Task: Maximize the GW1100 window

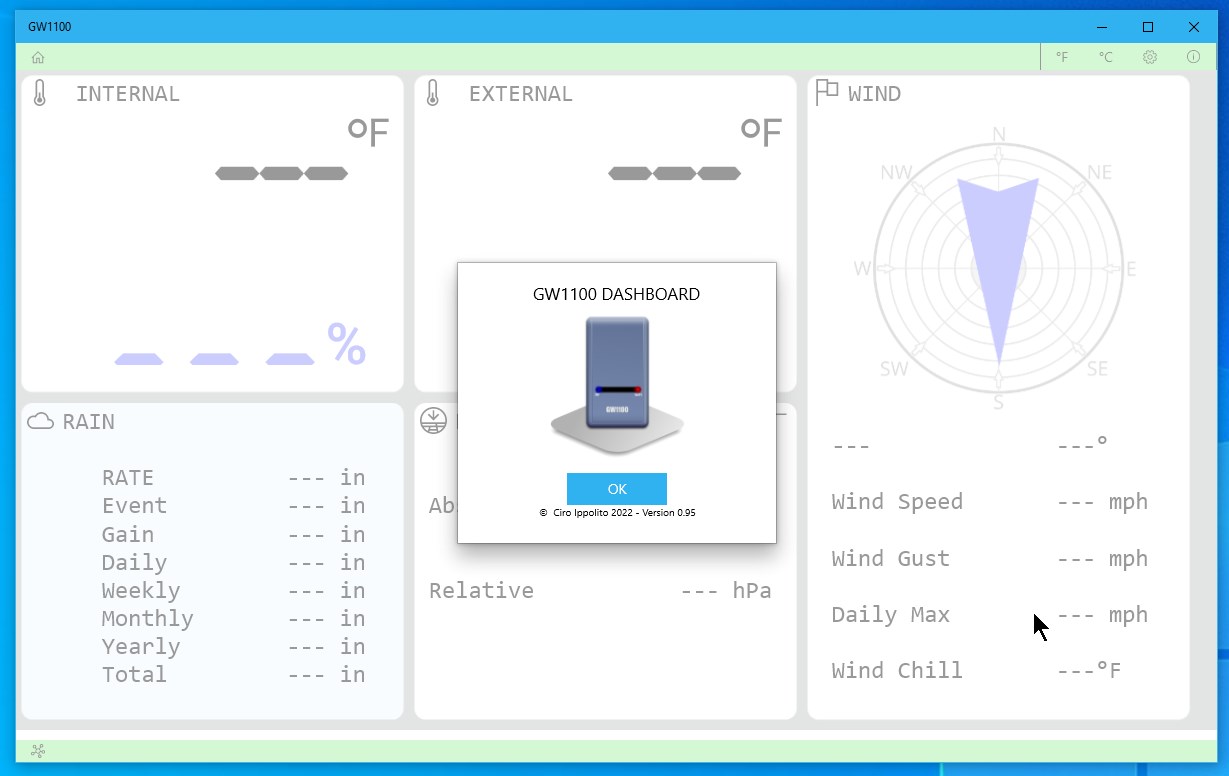Action: pos(1148,27)
